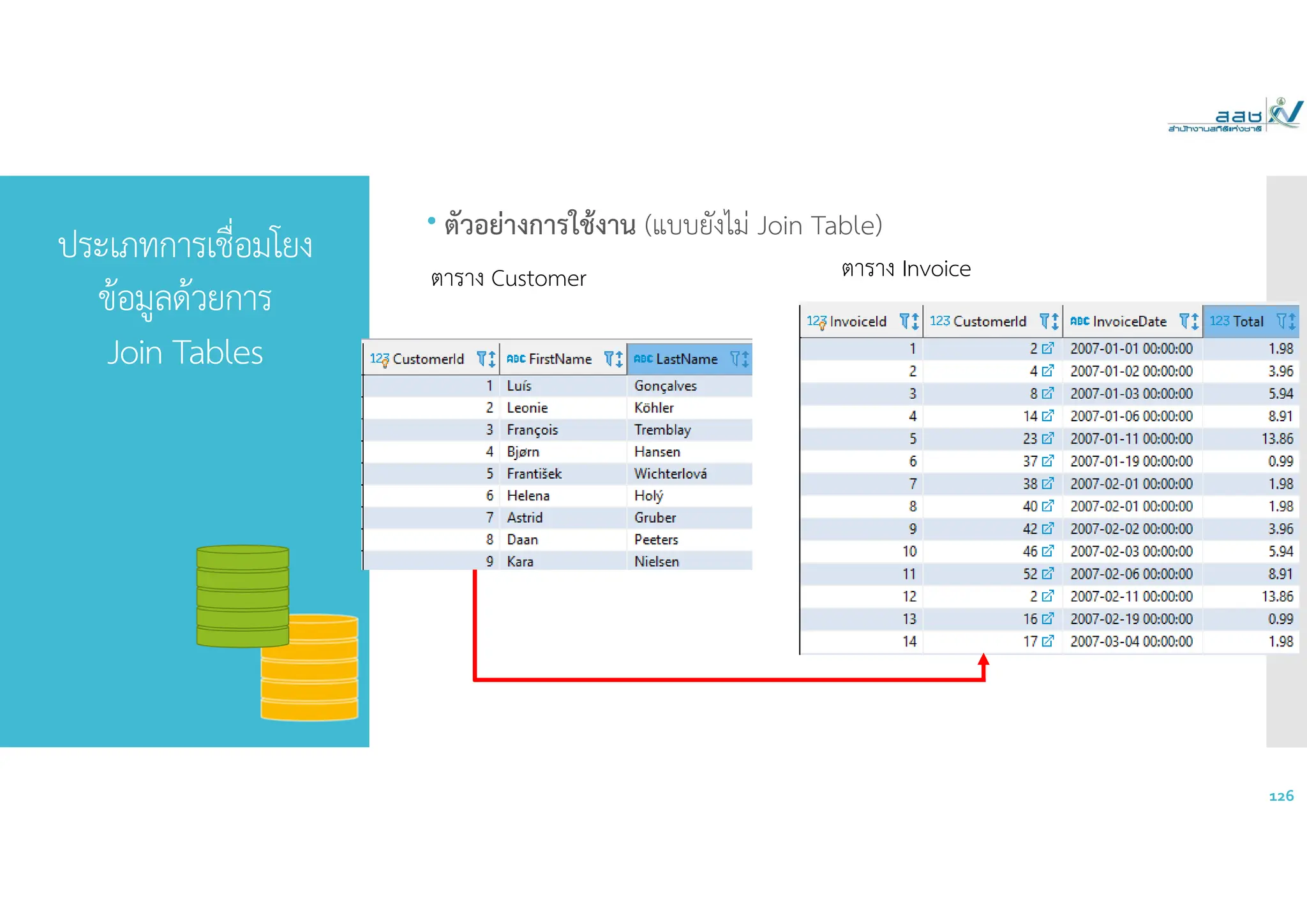Click the first name cell 'Kara'
Image resolution: width=1307 pixels, height=924 pixels.
point(563,562)
